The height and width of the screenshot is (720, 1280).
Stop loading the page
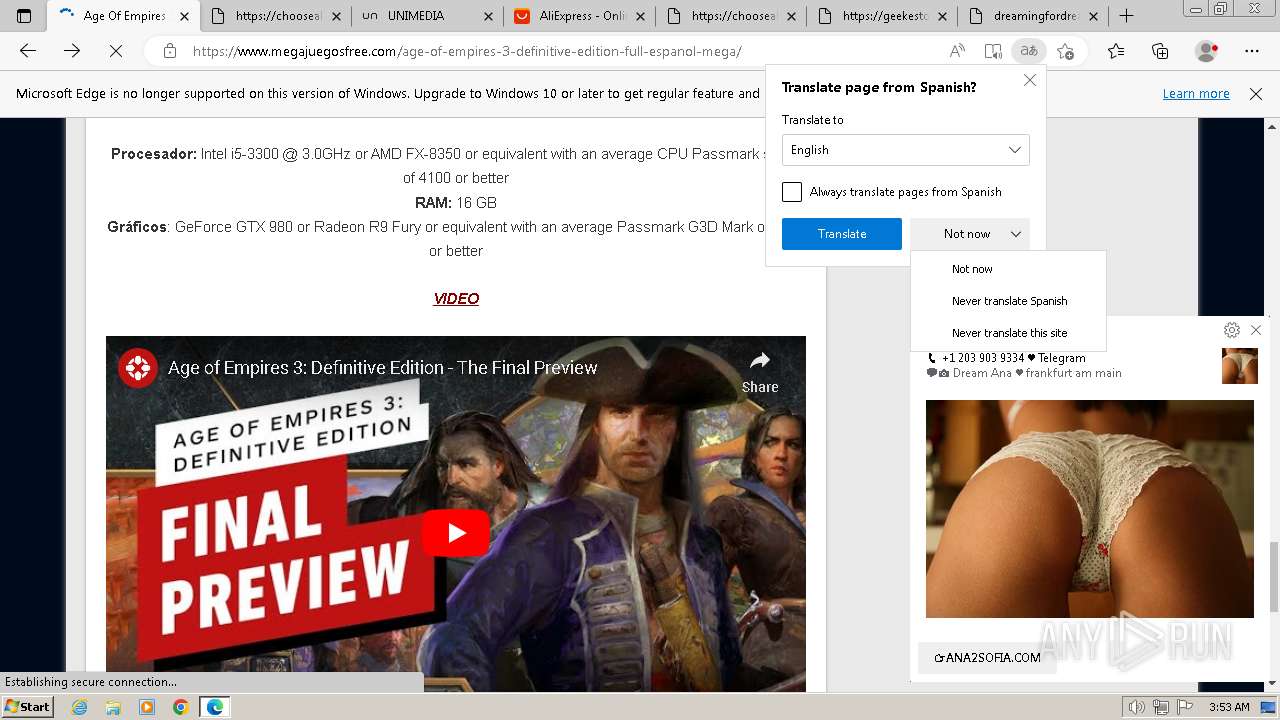click(116, 51)
